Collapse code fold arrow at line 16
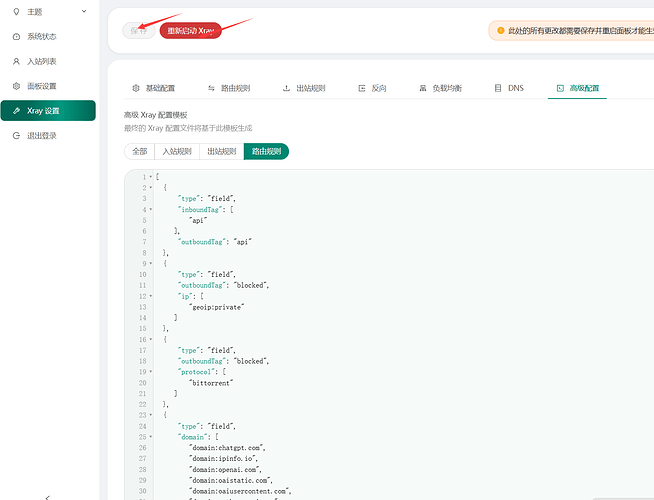The width and height of the screenshot is (654, 500). click(151, 339)
